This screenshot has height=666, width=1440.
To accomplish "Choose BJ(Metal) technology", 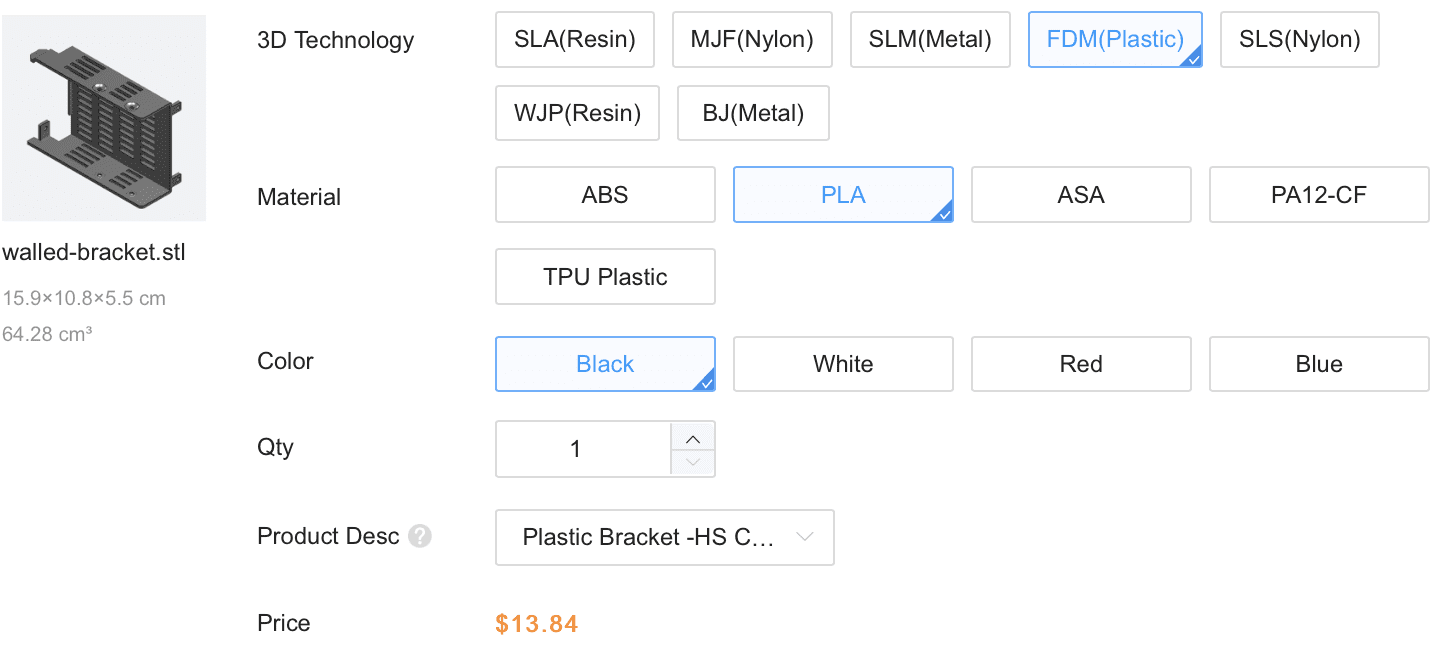I will 753,113.
